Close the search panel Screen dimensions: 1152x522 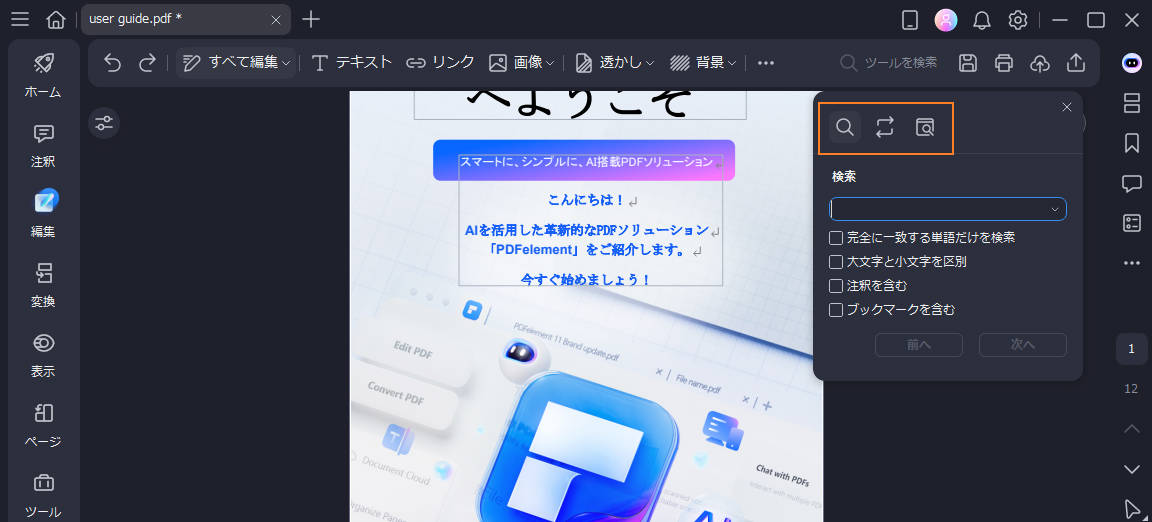click(x=1067, y=107)
